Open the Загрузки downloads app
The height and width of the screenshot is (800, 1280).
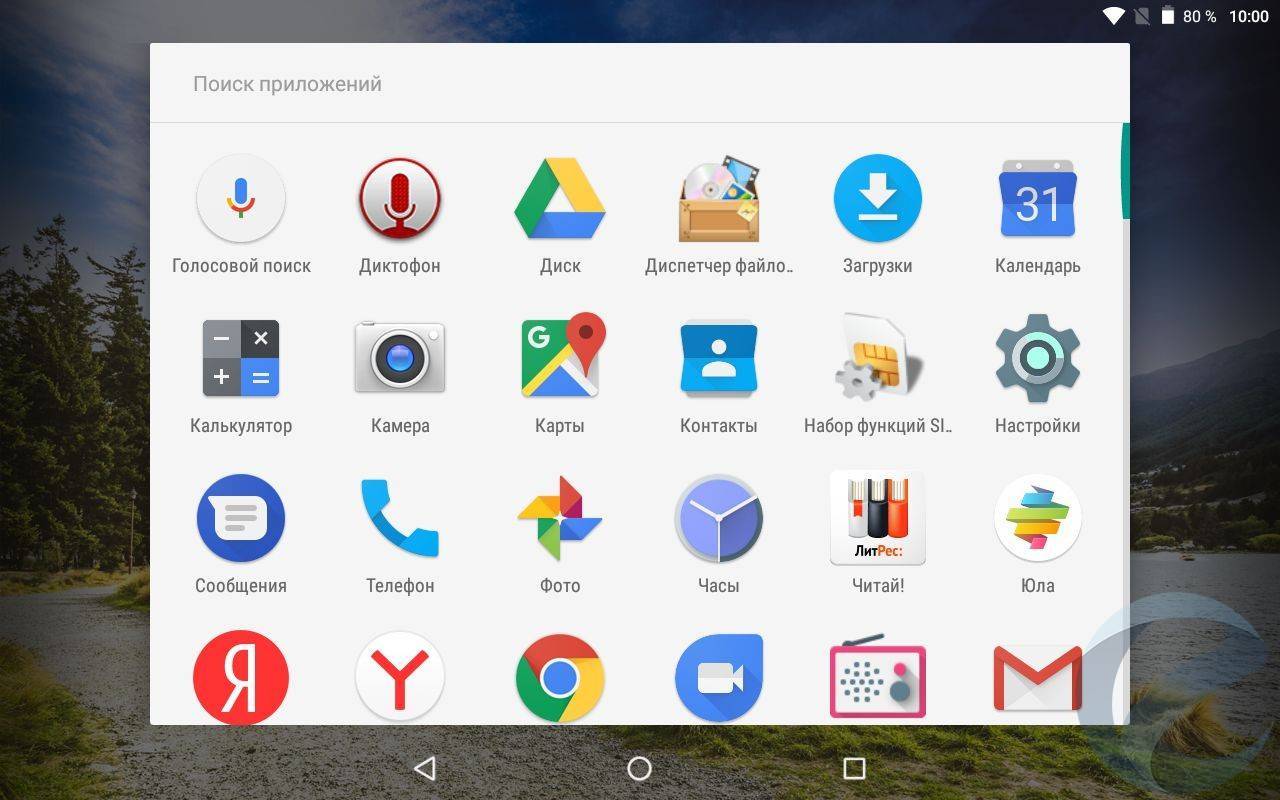point(877,199)
